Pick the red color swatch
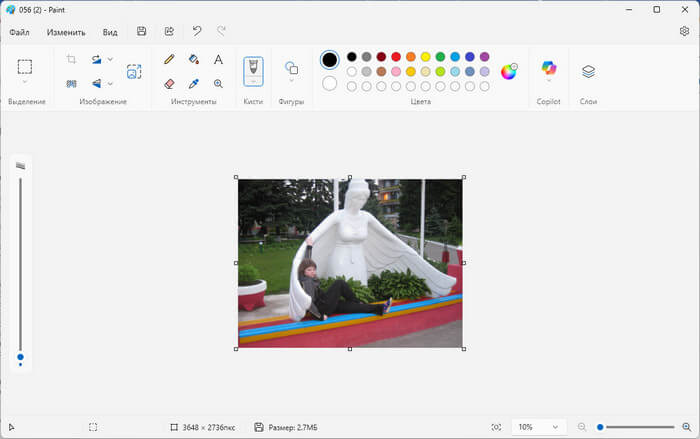700x439 pixels. pyautogui.click(x=396, y=57)
